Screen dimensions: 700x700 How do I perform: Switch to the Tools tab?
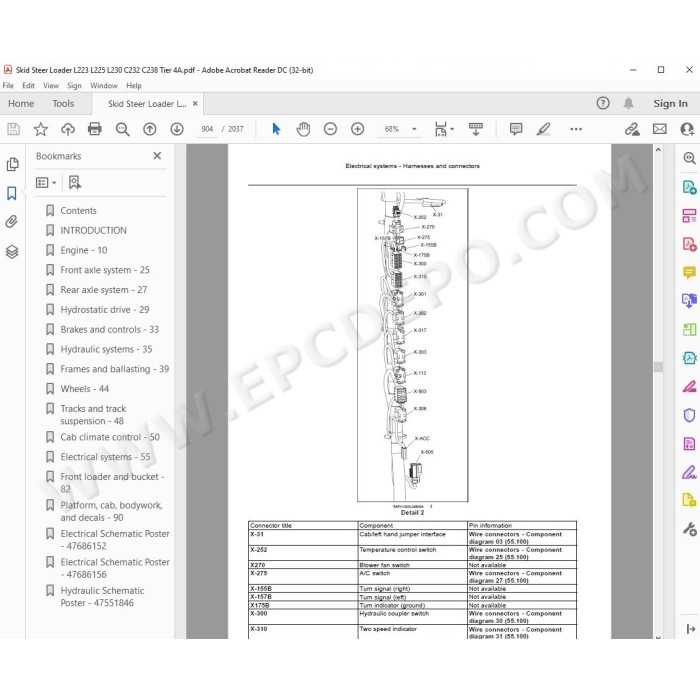[63, 104]
